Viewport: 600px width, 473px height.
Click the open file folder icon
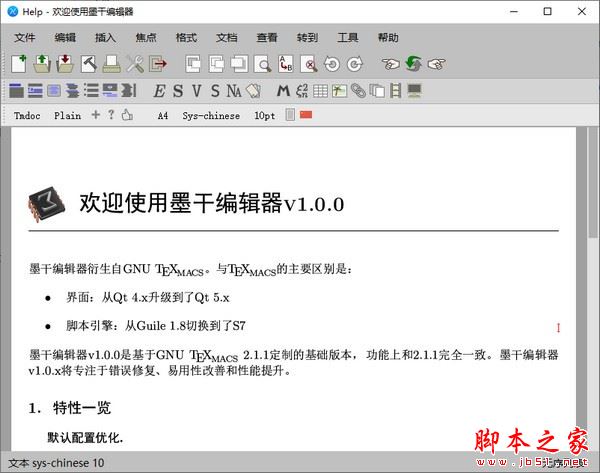(42, 64)
